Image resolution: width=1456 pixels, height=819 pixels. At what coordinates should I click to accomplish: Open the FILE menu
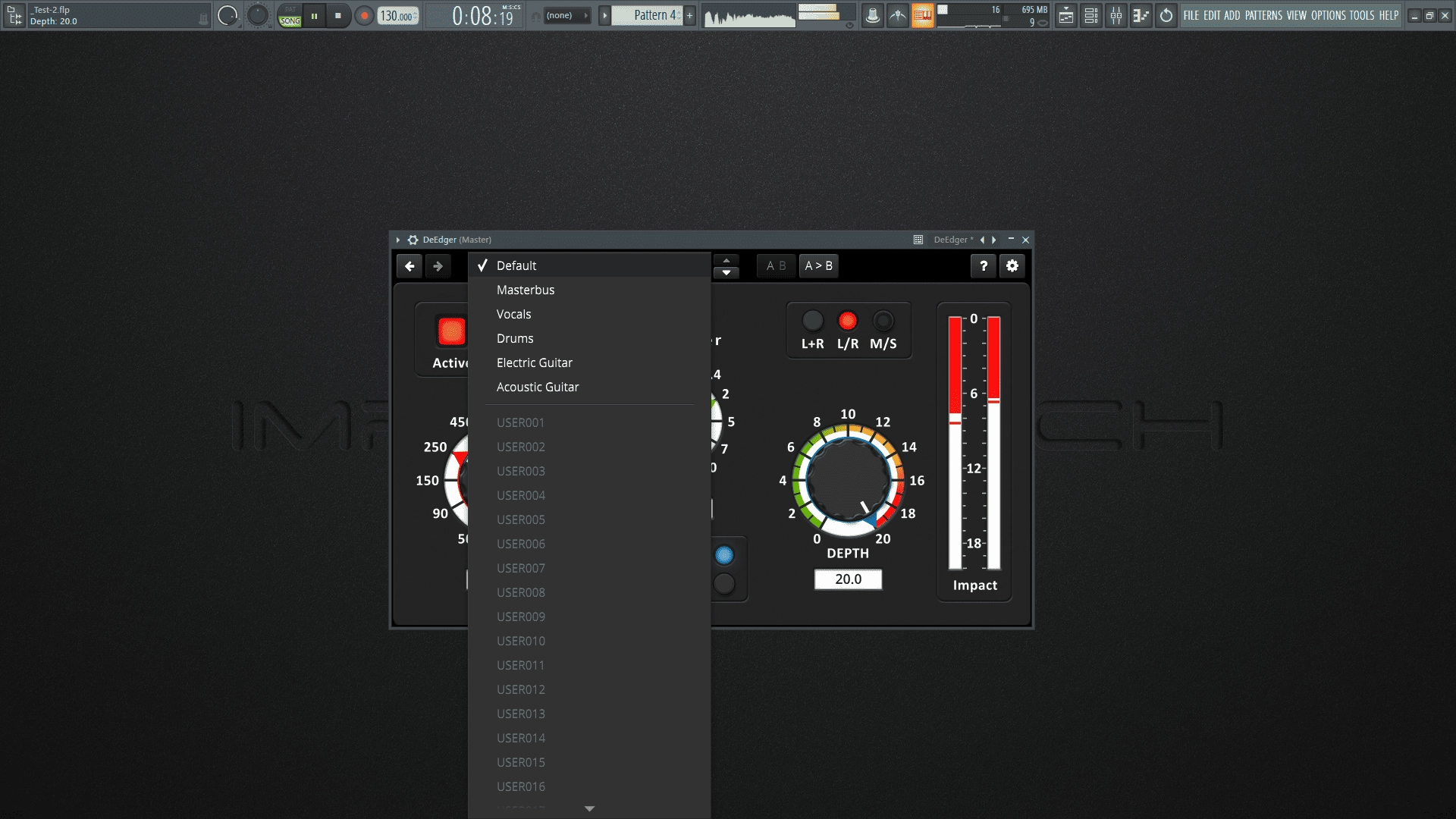click(1191, 15)
